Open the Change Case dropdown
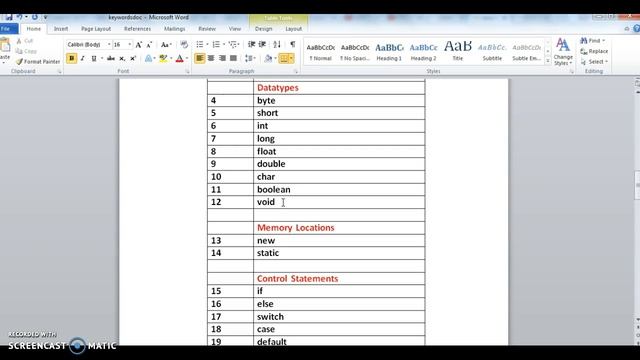Image resolution: width=640 pixels, height=360 pixels. click(x=165, y=44)
